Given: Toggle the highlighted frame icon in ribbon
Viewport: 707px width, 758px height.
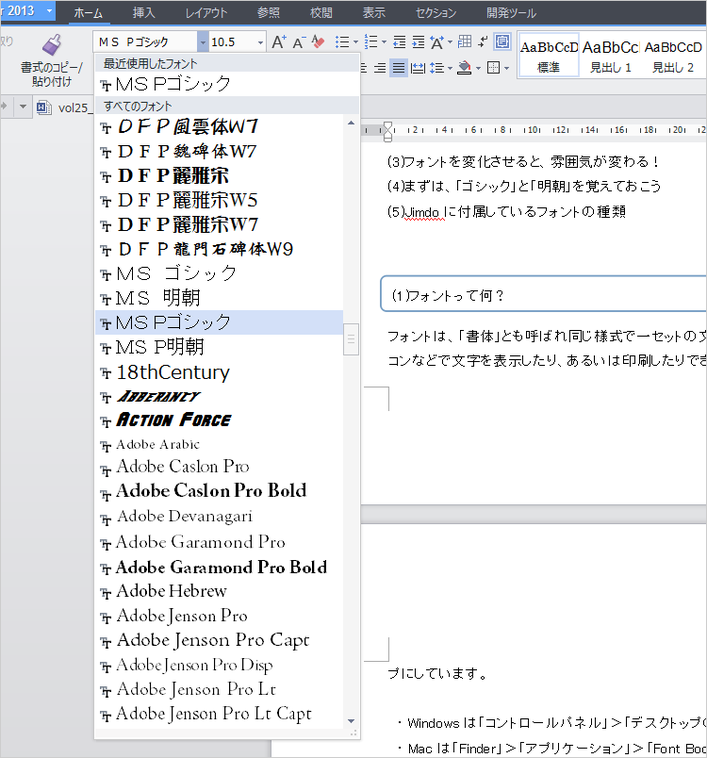Looking at the screenshot, I should click(x=503, y=42).
